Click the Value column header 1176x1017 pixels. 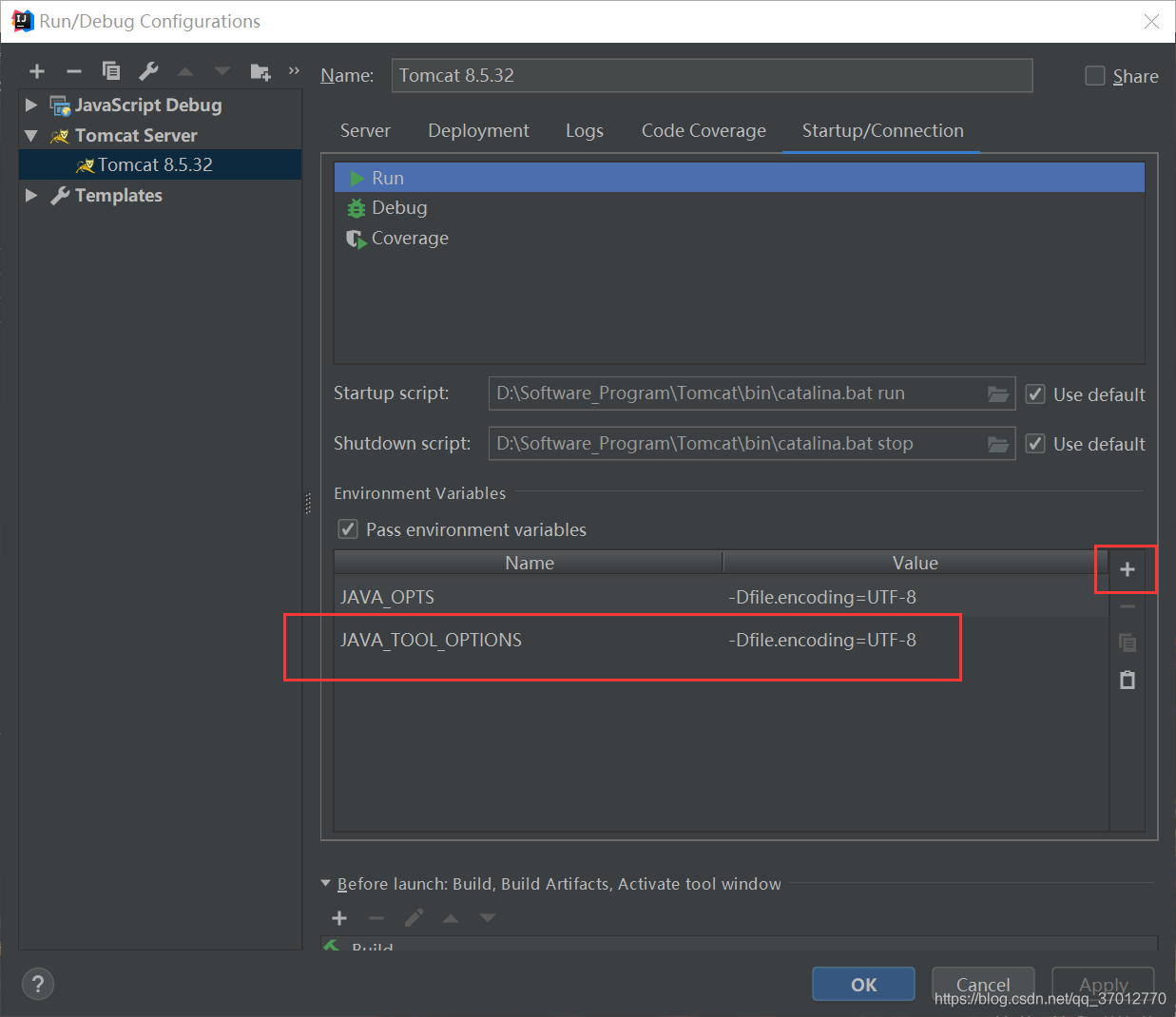(915, 563)
